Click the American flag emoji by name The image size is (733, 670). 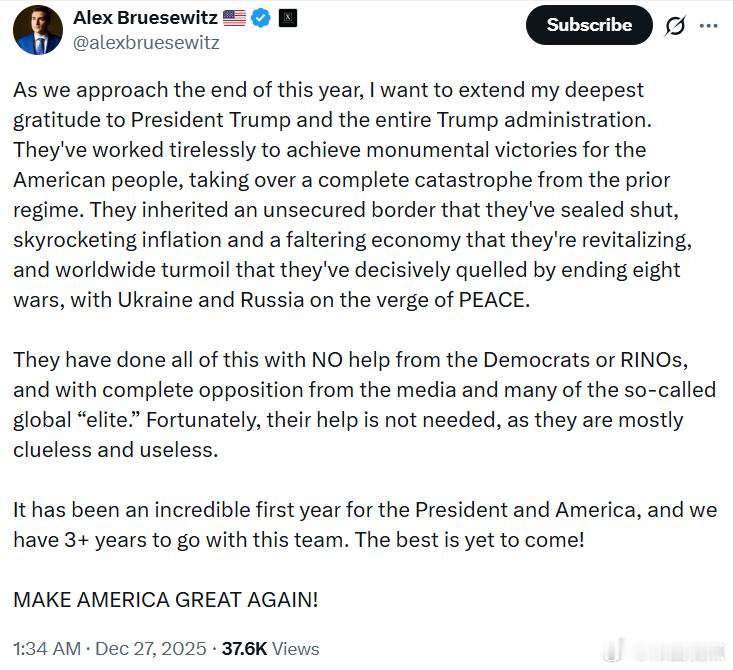click(x=234, y=18)
